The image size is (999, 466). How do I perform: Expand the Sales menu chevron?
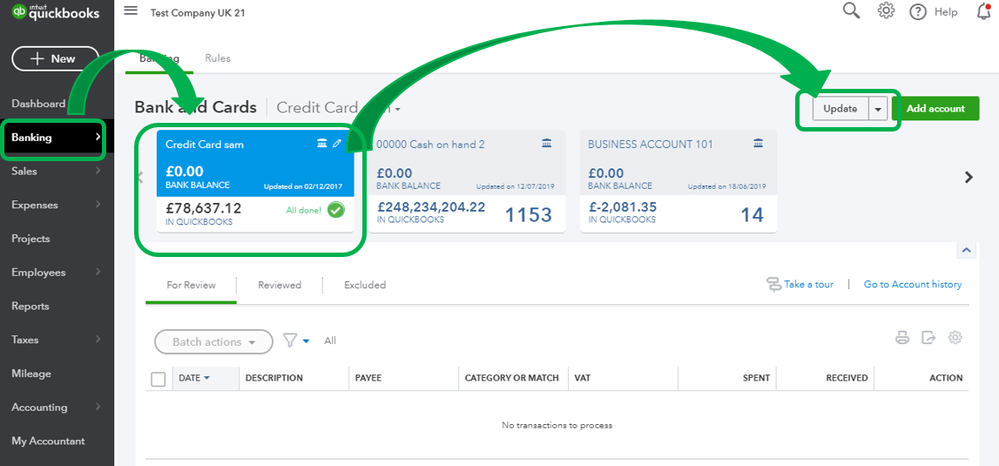tap(98, 171)
